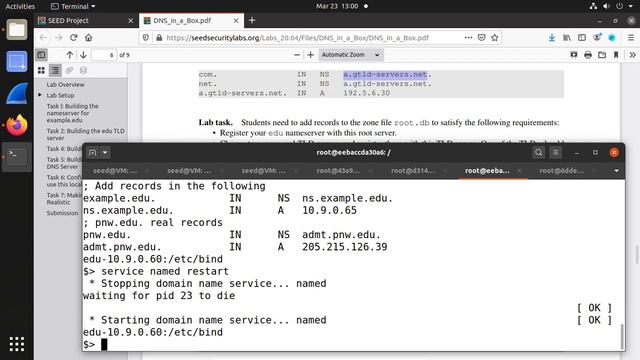Go back in Firefox
This screenshot has height=360, width=640.
click(x=43, y=38)
